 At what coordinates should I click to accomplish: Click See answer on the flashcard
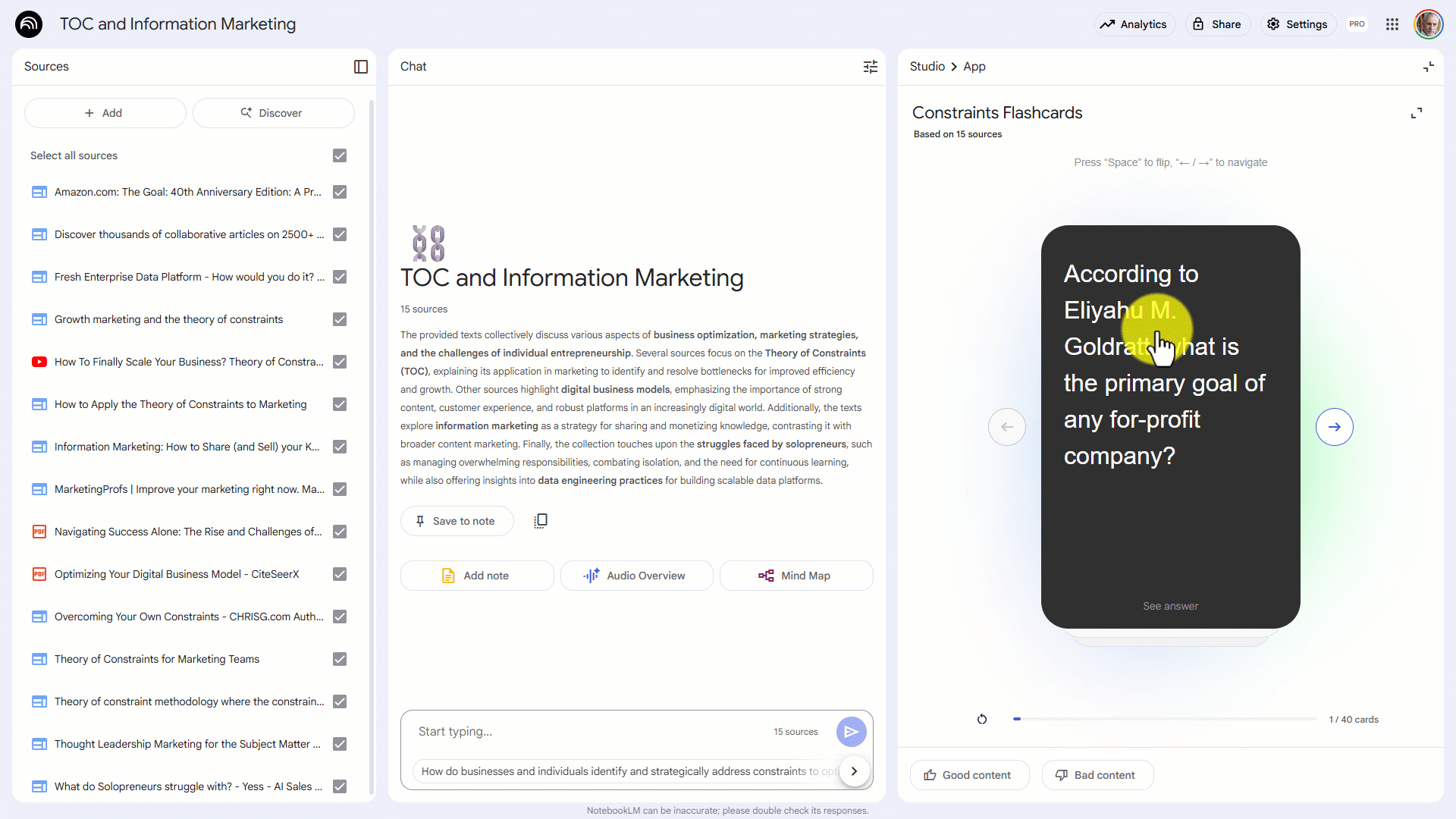(1170, 606)
